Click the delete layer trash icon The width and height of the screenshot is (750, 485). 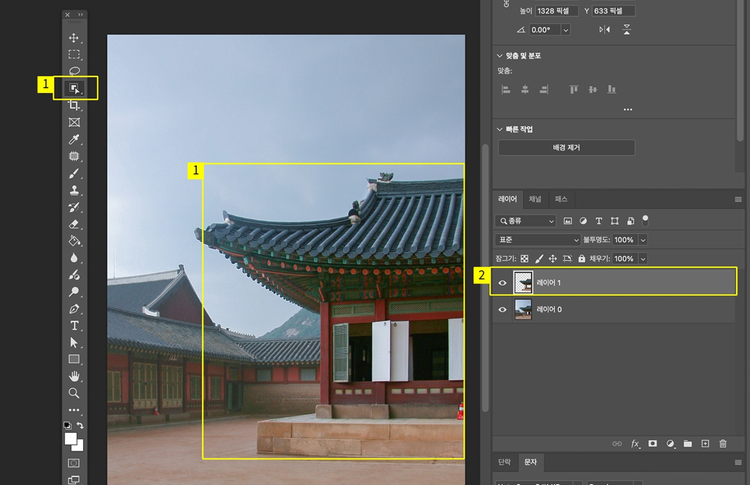pos(723,443)
